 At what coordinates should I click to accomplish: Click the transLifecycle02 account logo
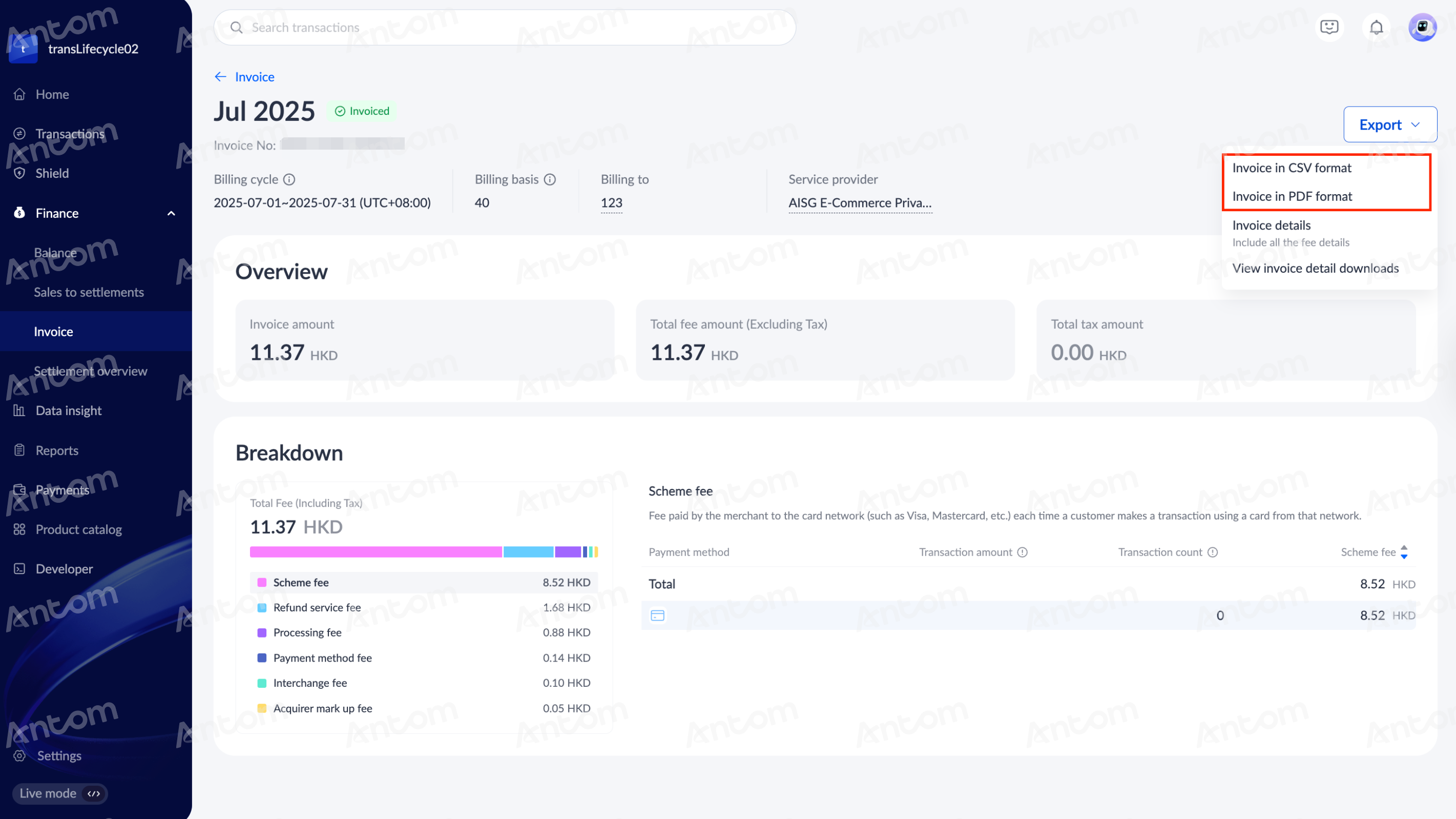pyautogui.click(x=23, y=49)
